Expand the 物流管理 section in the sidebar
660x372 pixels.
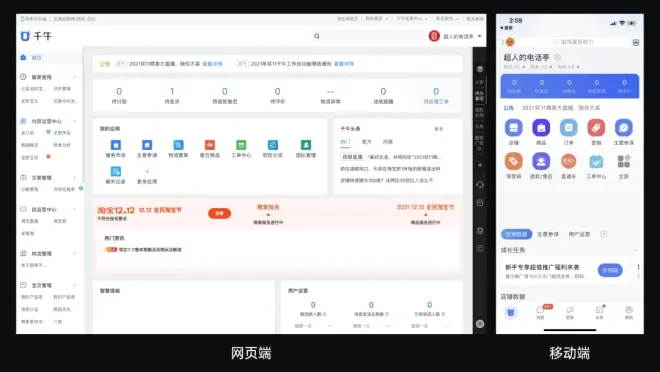[75, 253]
